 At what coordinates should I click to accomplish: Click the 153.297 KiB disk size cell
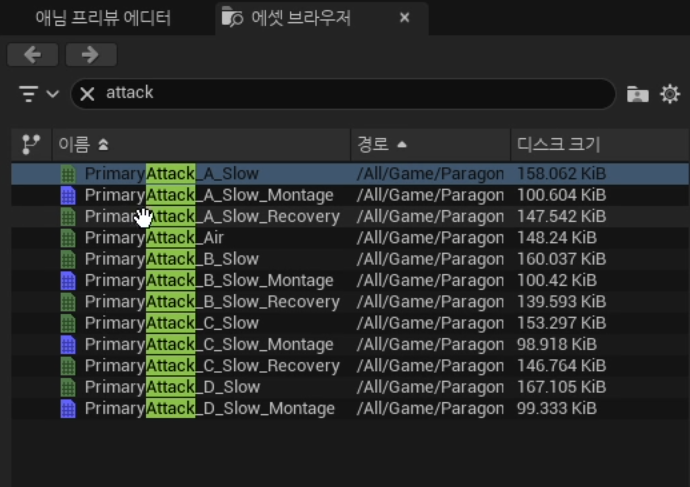click(562, 323)
